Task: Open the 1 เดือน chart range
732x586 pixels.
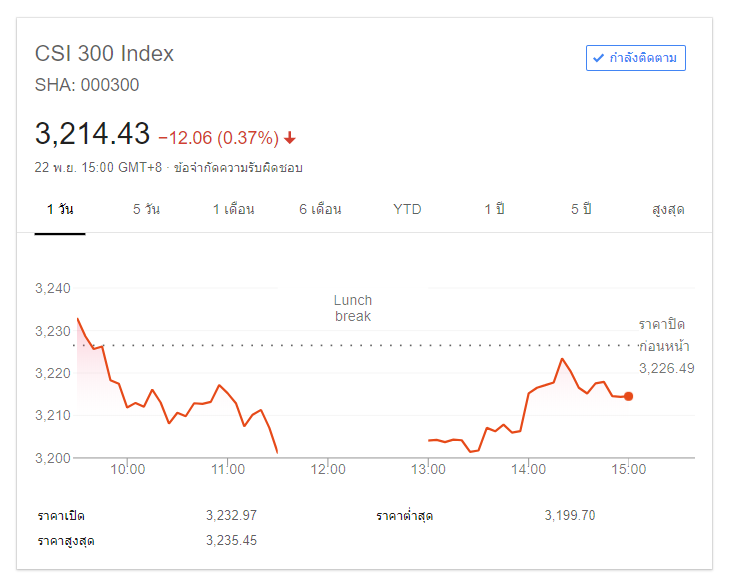Action: (x=233, y=209)
